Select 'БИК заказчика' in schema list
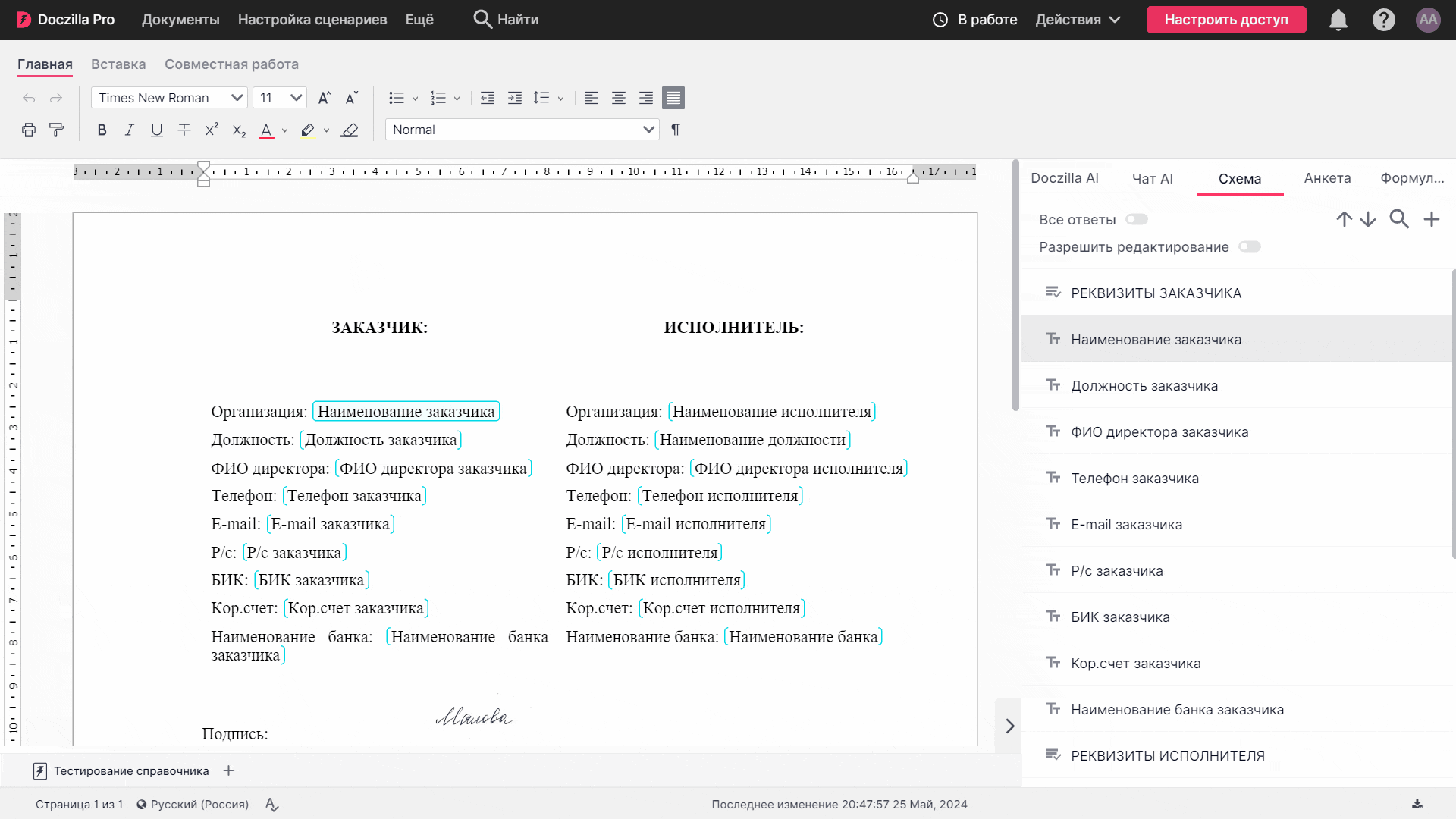Image resolution: width=1456 pixels, height=819 pixels. click(1236, 617)
